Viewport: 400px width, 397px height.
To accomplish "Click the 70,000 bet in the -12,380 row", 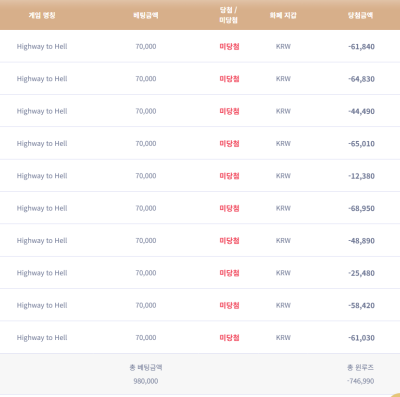I will click(146, 176).
